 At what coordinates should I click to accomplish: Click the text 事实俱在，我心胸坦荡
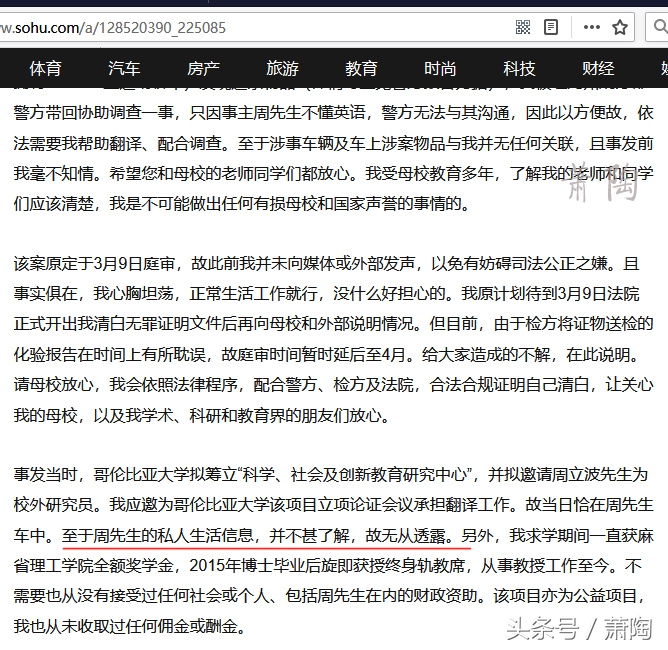[x=93, y=293]
